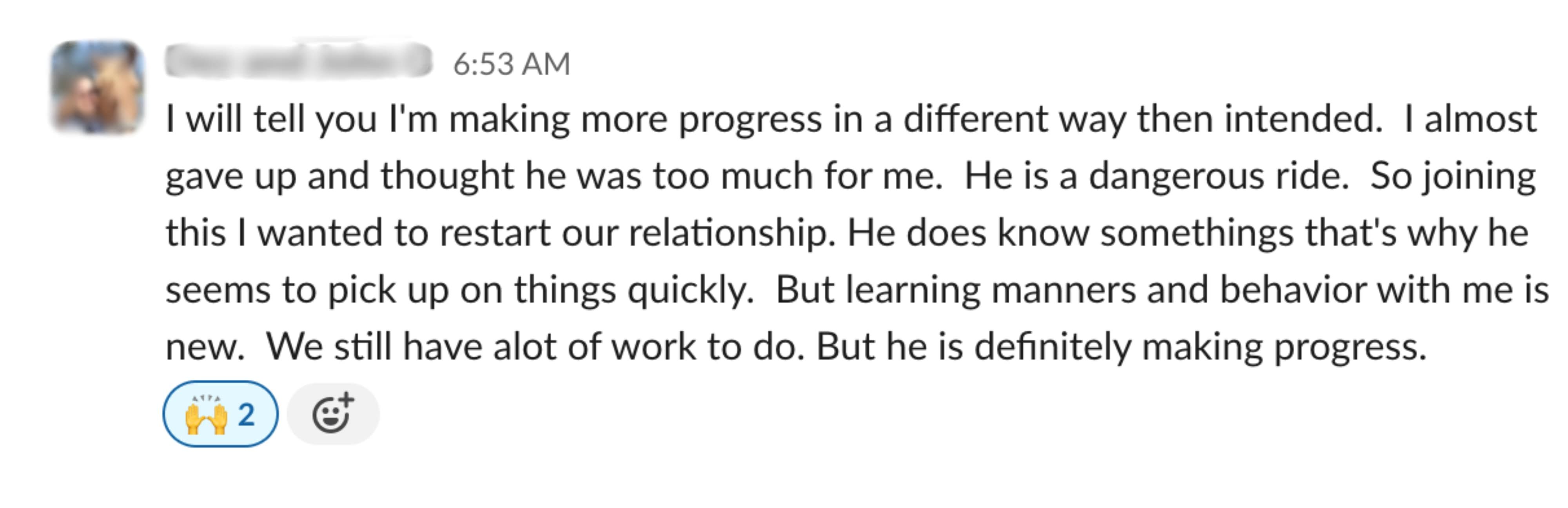The width and height of the screenshot is (1568, 508).
Task: Open the sender's profile picture
Action: tap(97, 86)
